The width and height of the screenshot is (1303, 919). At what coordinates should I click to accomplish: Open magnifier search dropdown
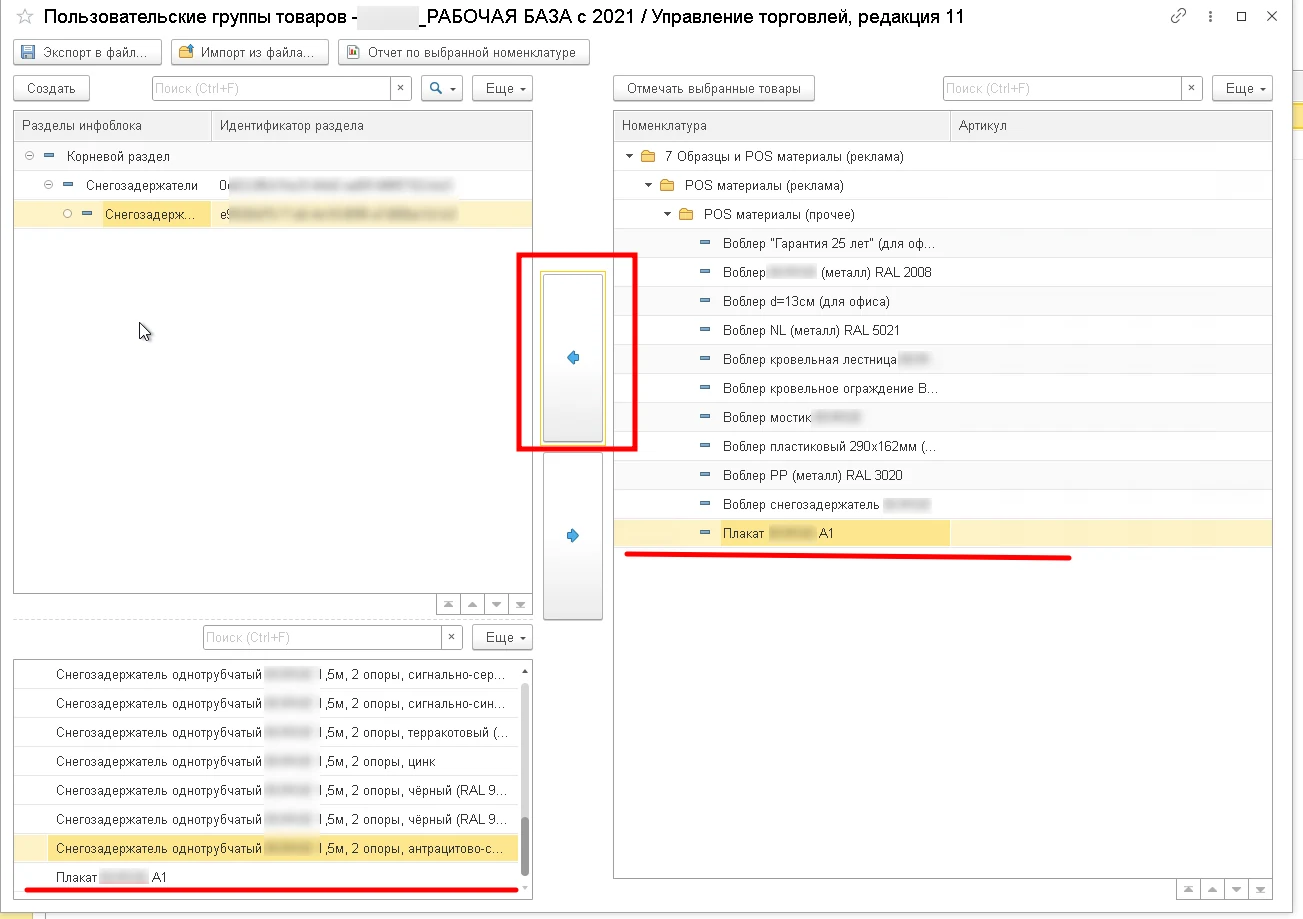441,88
